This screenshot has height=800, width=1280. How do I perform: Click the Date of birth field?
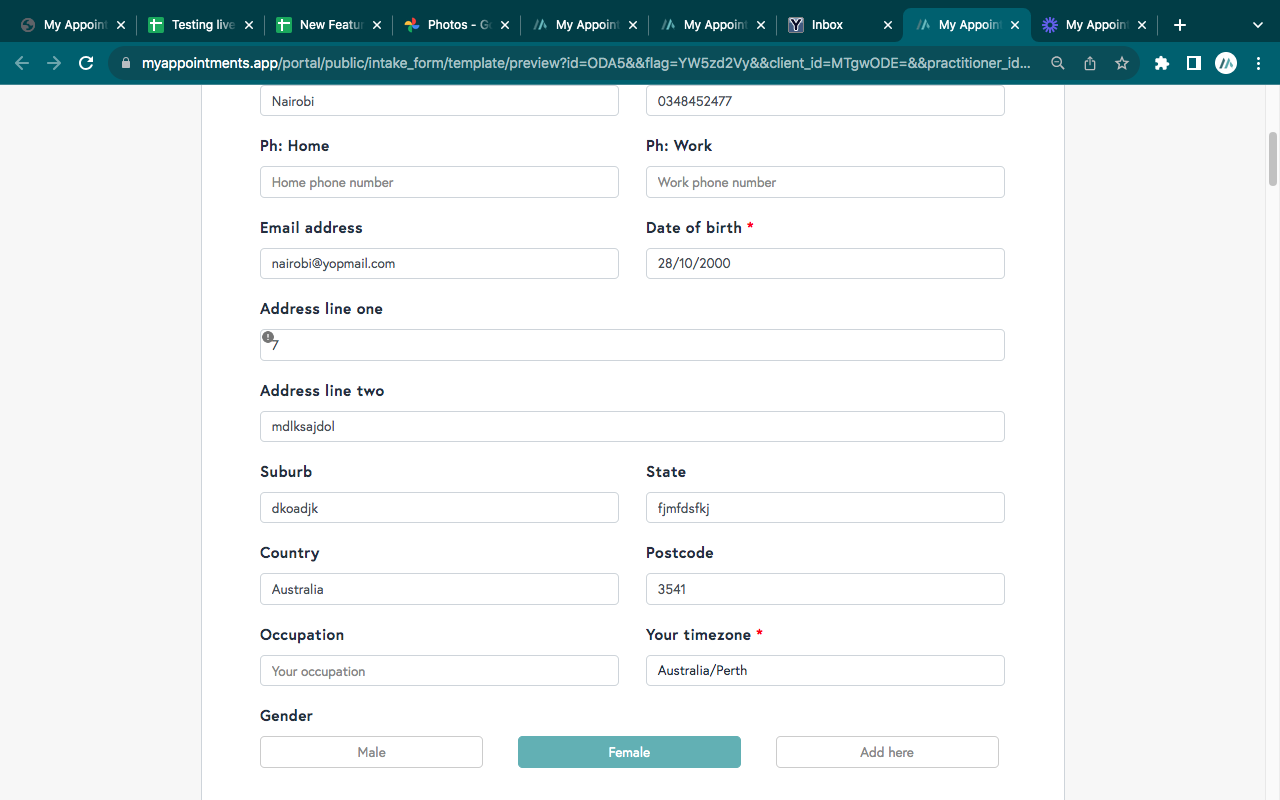click(825, 264)
